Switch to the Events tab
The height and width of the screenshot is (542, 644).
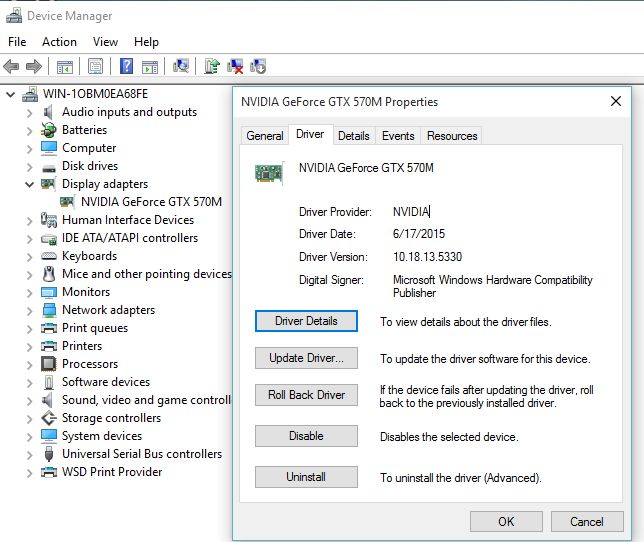click(398, 136)
